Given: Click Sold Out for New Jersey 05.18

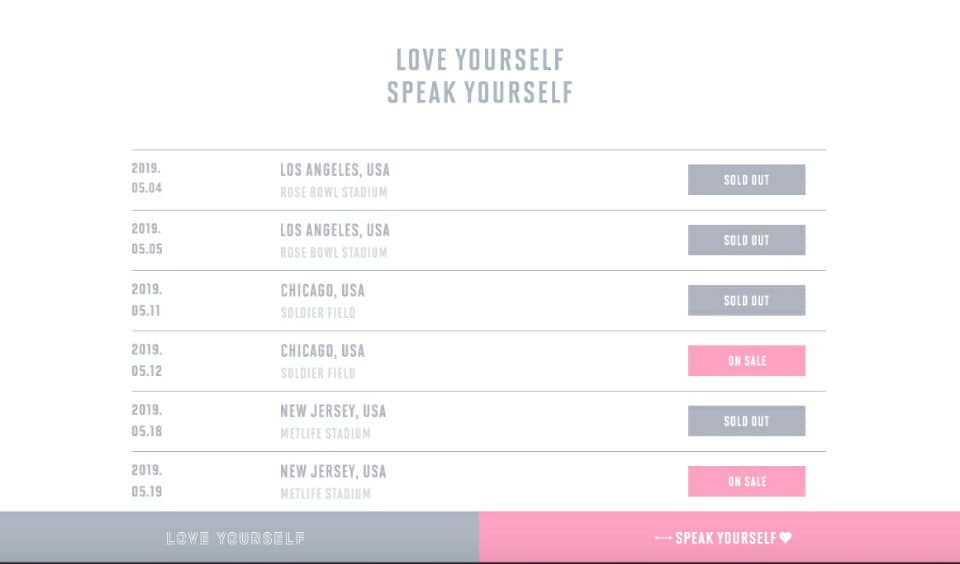Looking at the screenshot, I should [x=746, y=421].
